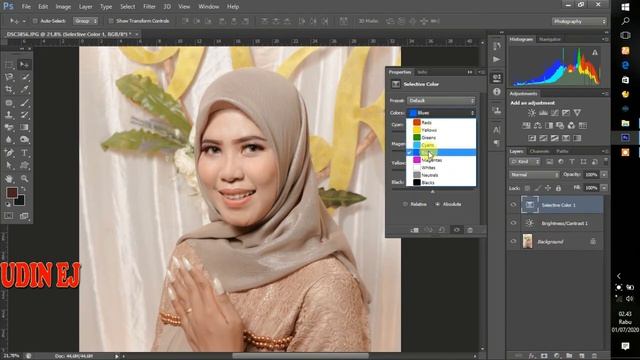Reset adjustment defaults in Properties panel

tap(442, 230)
